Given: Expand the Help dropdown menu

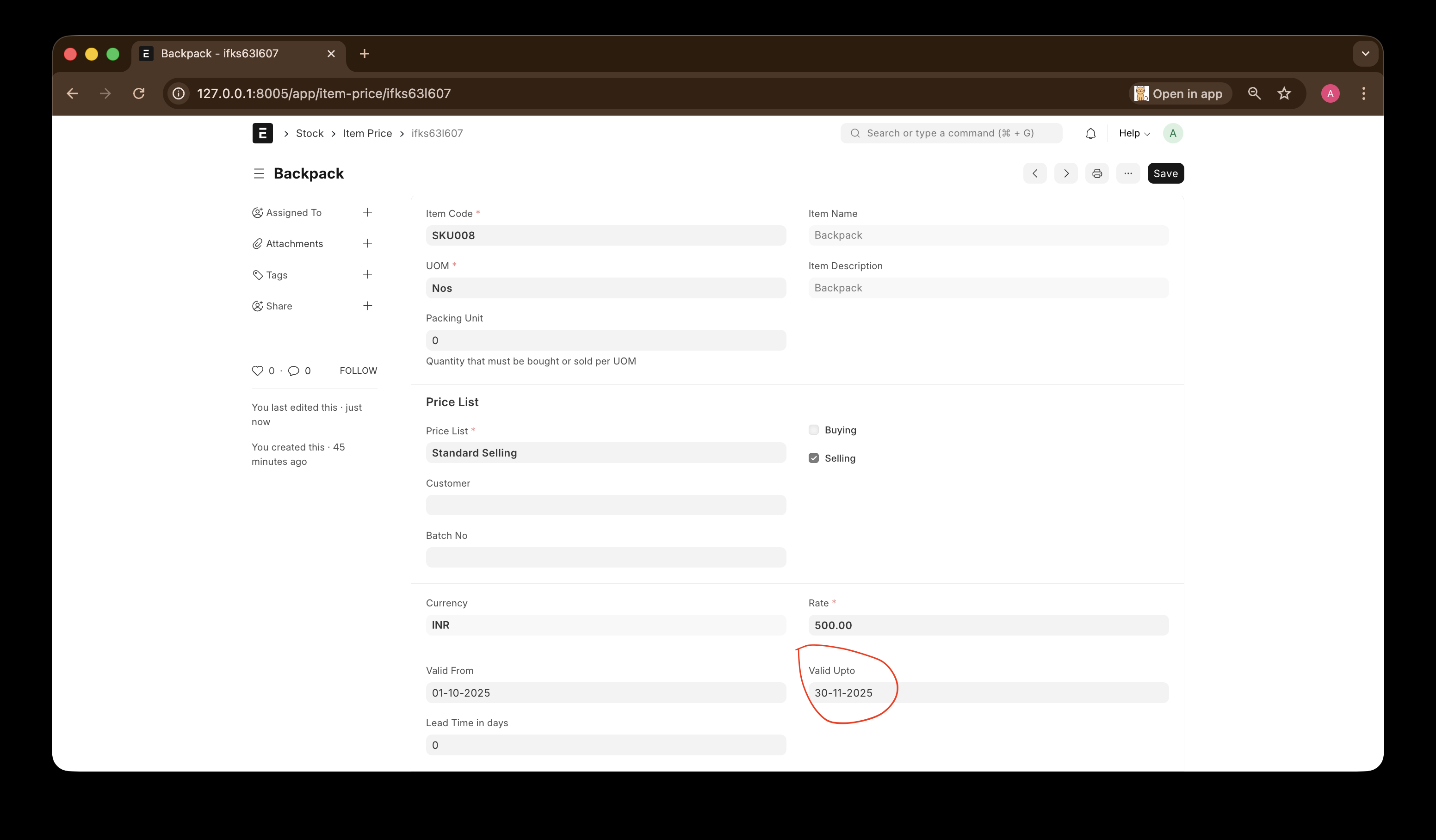Looking at the screenshot, I should (1133, 133).
